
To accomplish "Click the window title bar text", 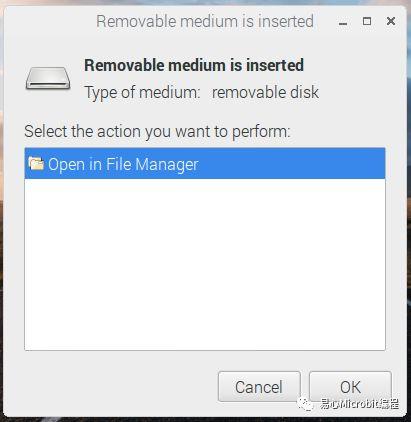I will (205, 21).
